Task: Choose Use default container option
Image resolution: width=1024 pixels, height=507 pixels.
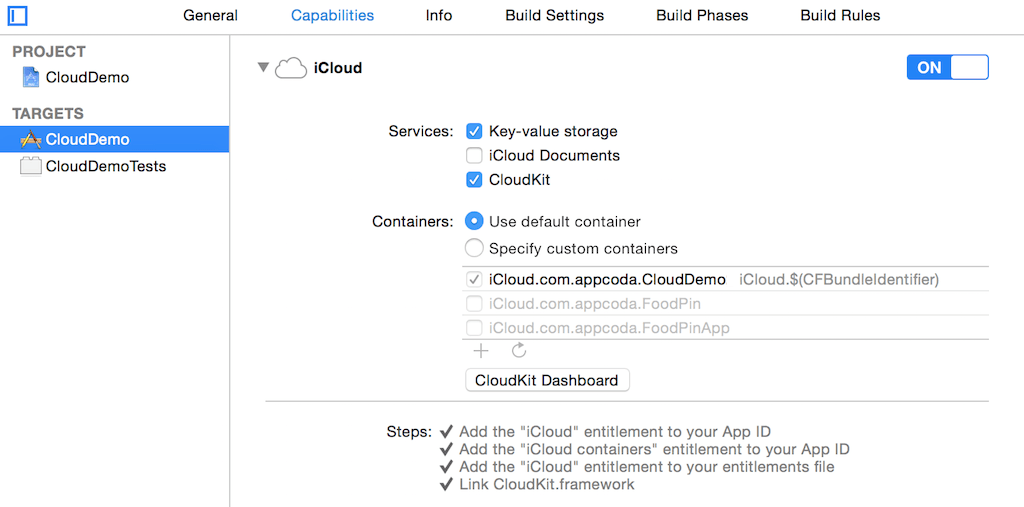Action: coord(475,222)
